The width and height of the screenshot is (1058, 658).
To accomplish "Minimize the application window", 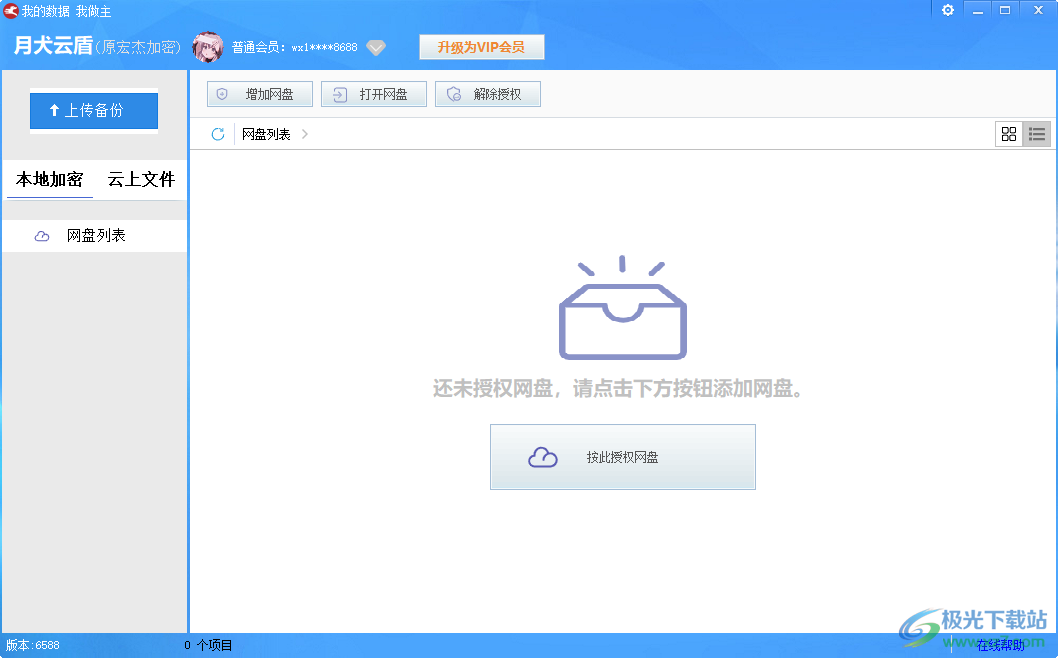I will tap(978, 10).
